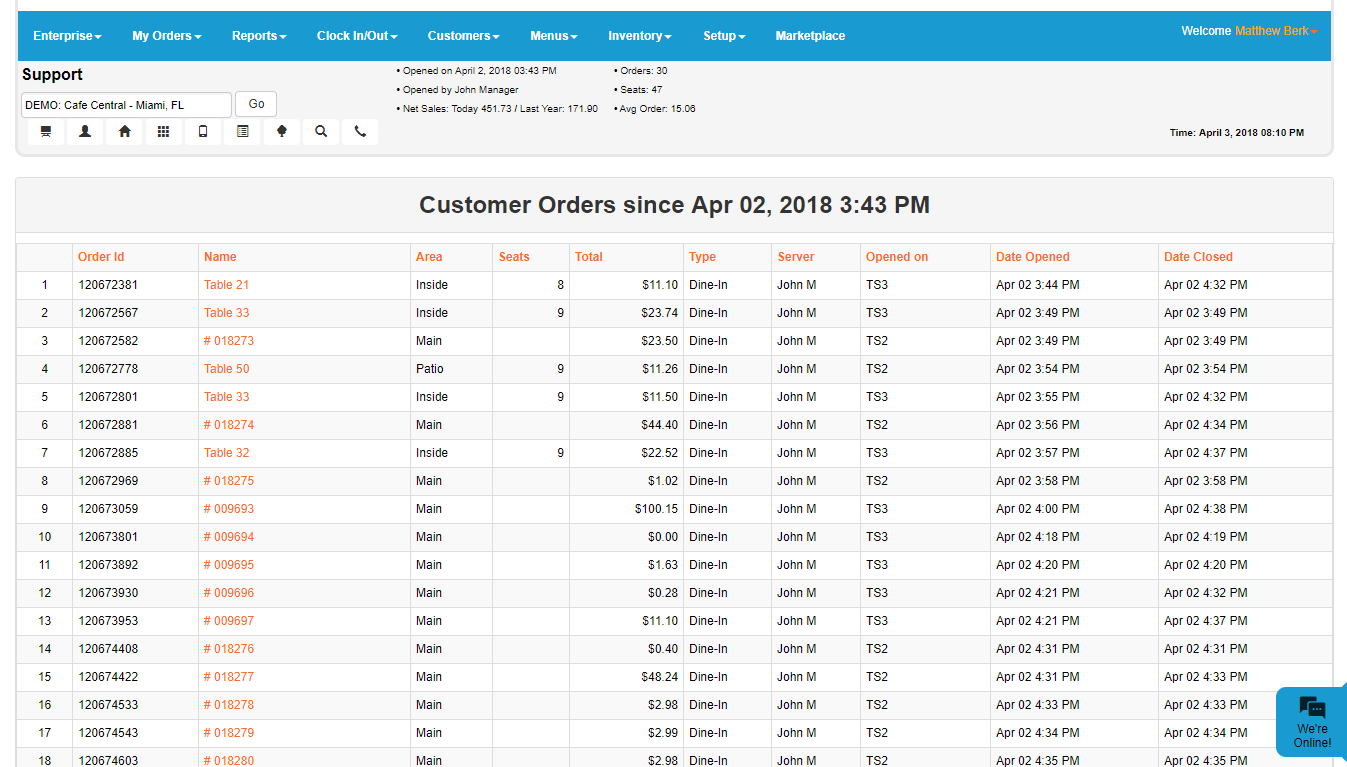This screenshot has height=767, width=1347.
Task: Open the grid icon in Support toolbar
Action: [164, 132]
